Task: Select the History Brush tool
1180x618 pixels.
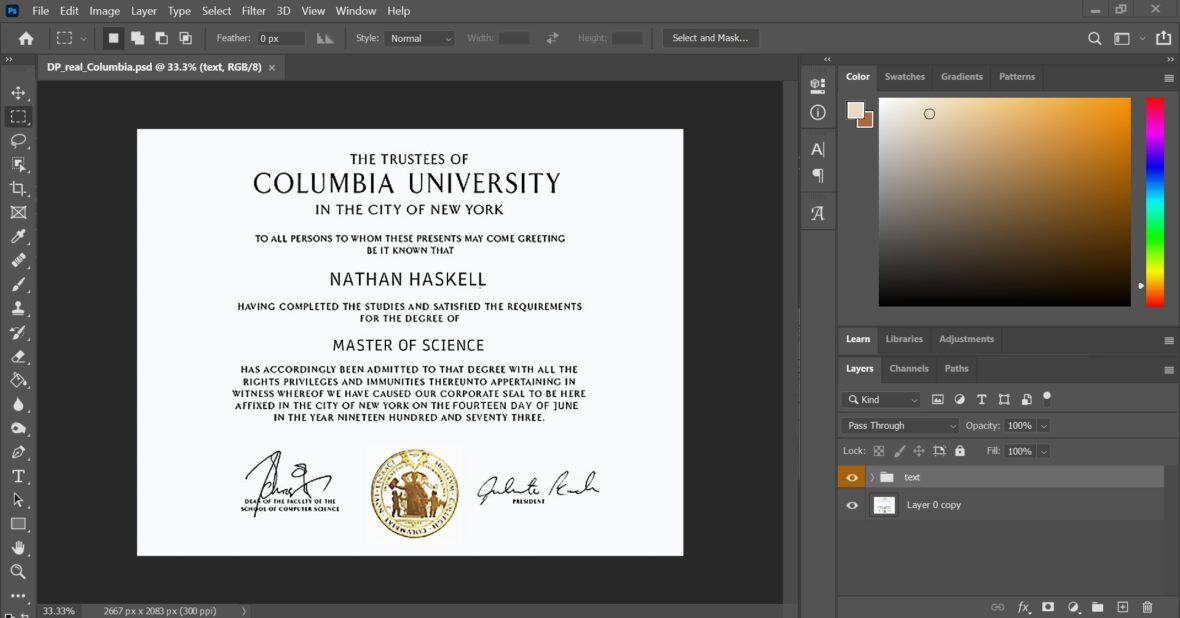Action: click(18, 333)
